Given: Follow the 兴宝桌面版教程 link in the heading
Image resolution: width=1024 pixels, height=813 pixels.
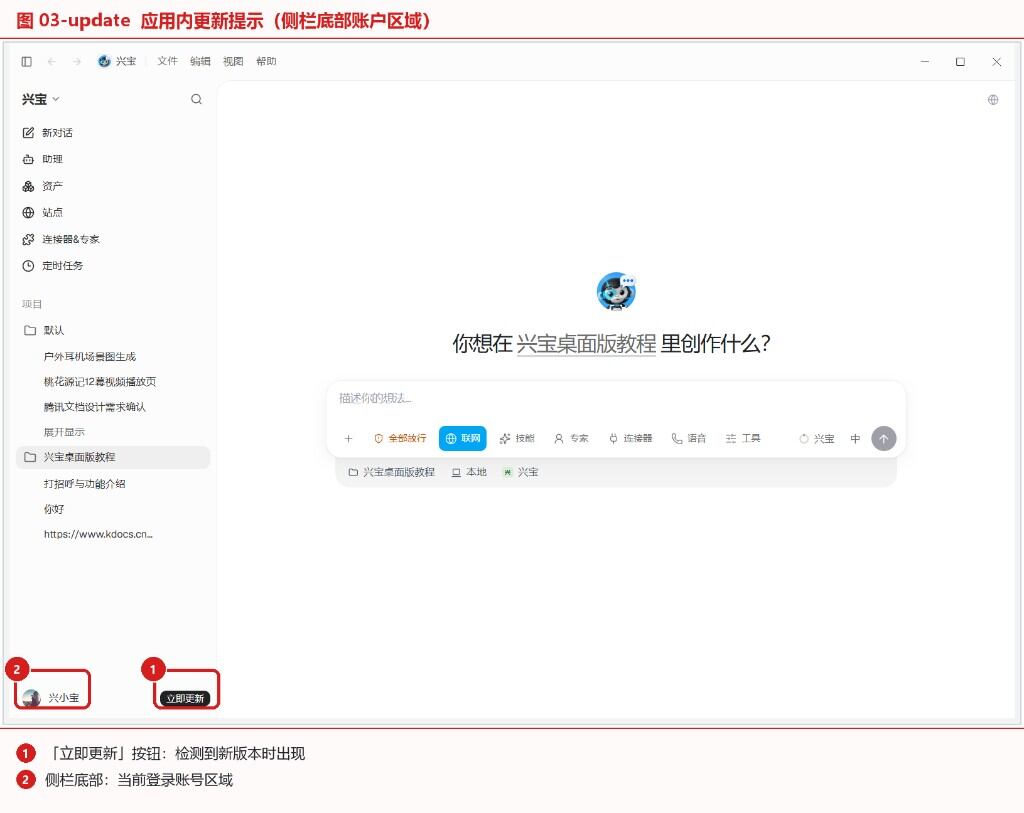Looking at the screenshot, I should point(586,343).
